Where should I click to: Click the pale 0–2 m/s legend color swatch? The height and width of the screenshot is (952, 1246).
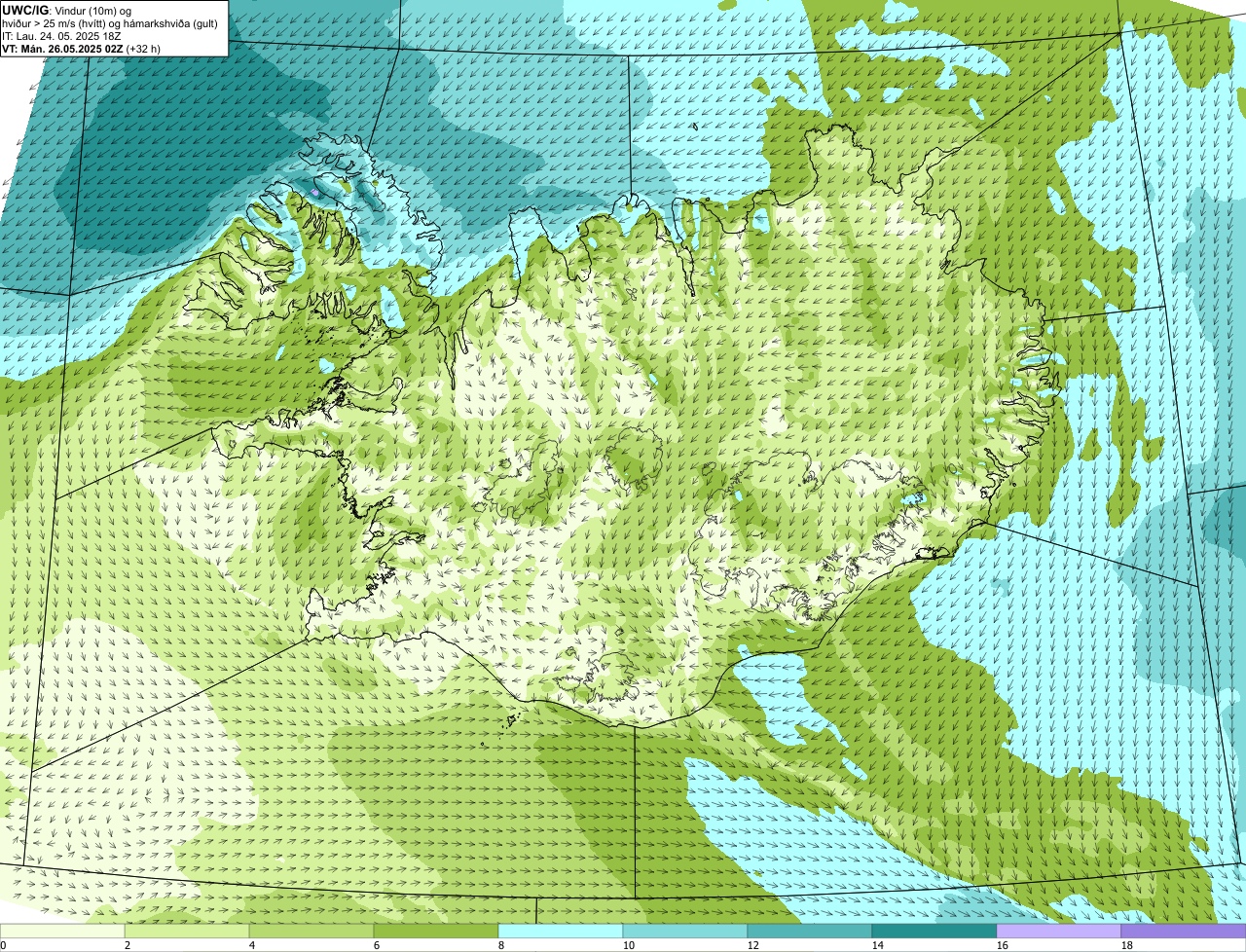62,931
